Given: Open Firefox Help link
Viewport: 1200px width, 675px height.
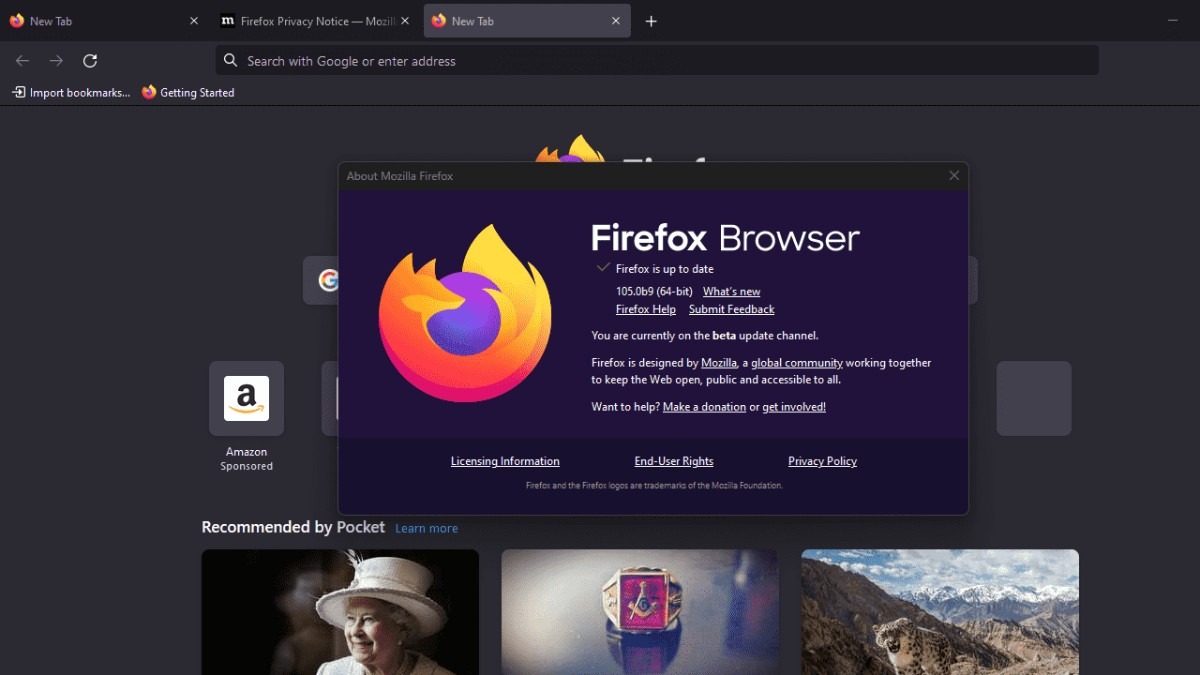Looking at the screenshot, I should click(646, 310).
